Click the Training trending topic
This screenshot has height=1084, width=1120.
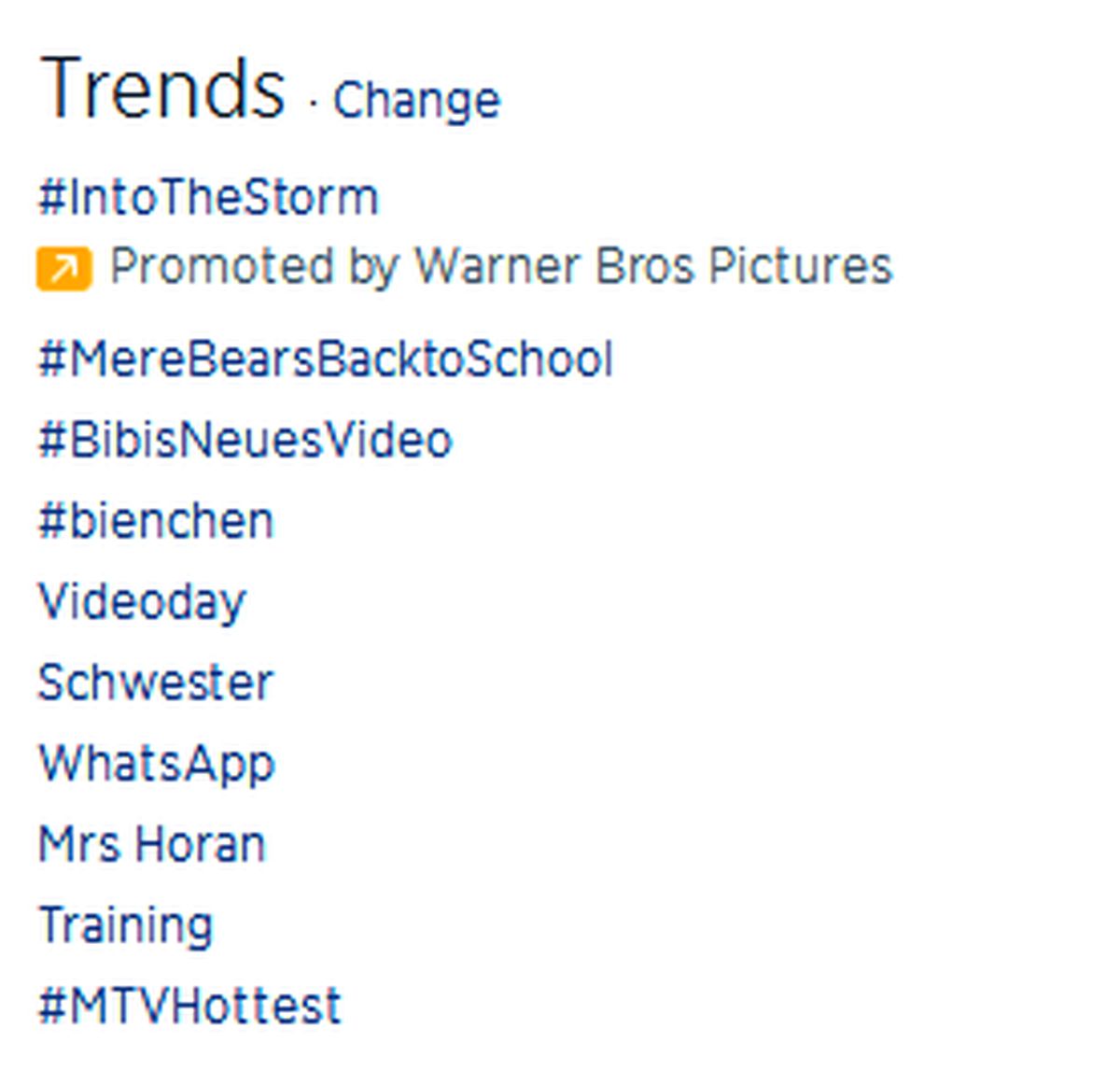click(126, 926)
